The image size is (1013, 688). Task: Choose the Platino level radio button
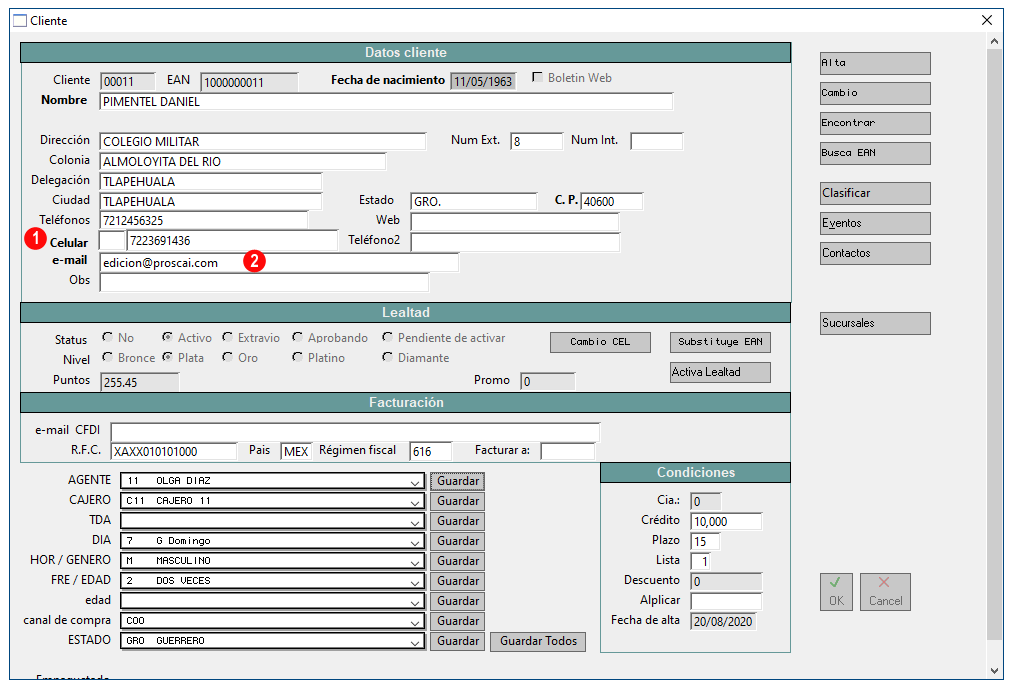click(297, 357)
